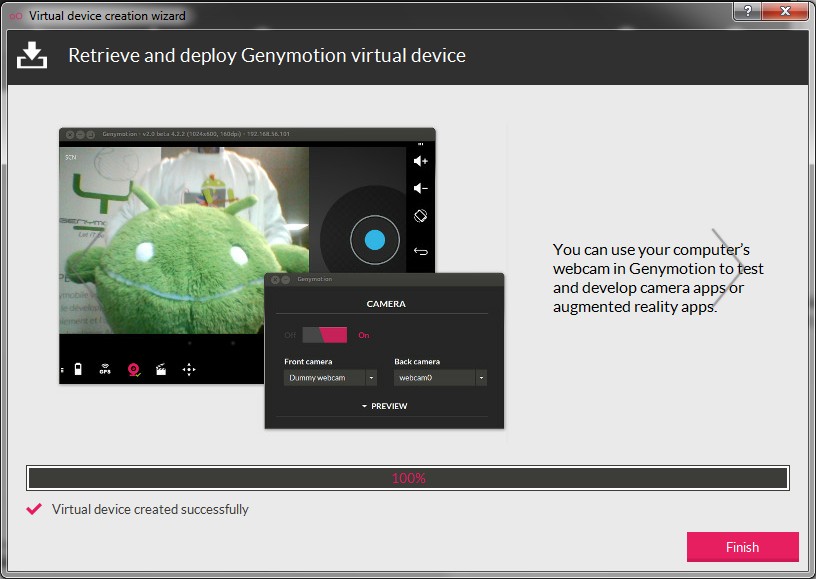Click the "Front camera" label
This screenshot has height=579, width=816.
click(308, 362)
